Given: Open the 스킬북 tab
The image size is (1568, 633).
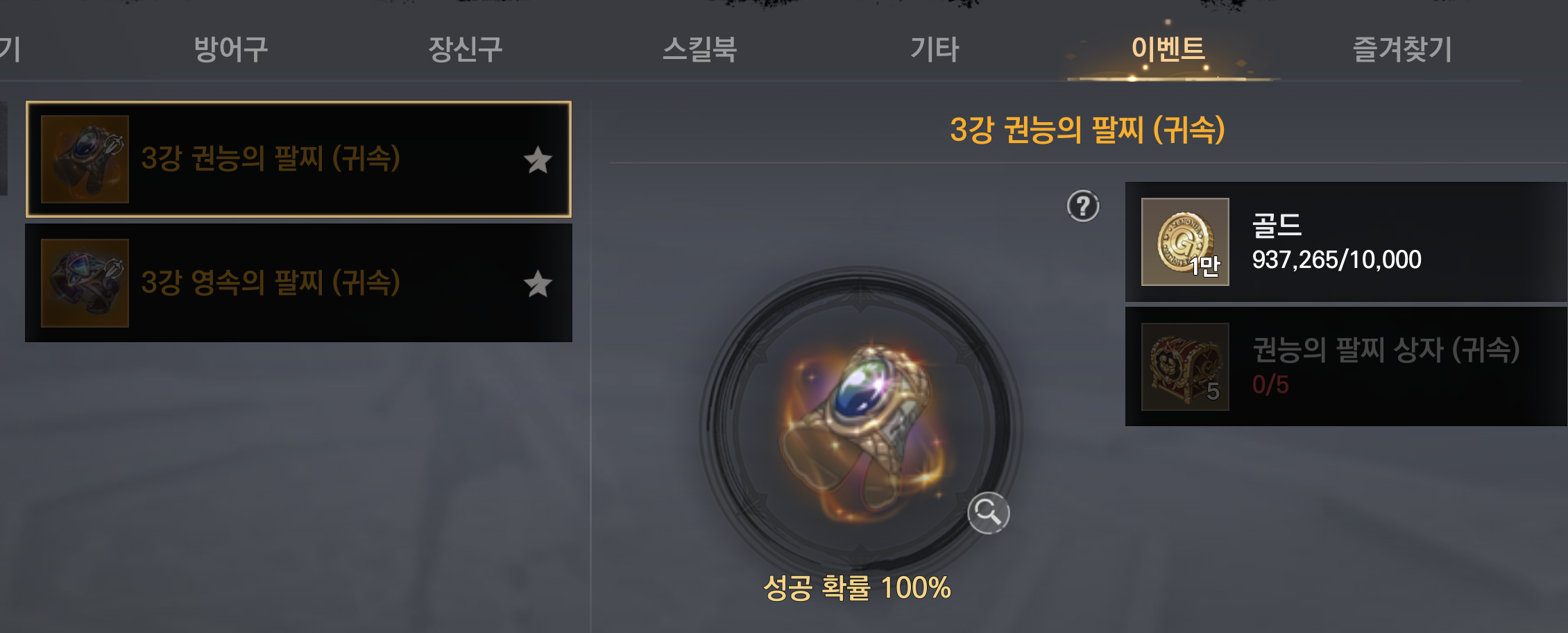Looking at the screenshot, I should [x=699, y=49].
